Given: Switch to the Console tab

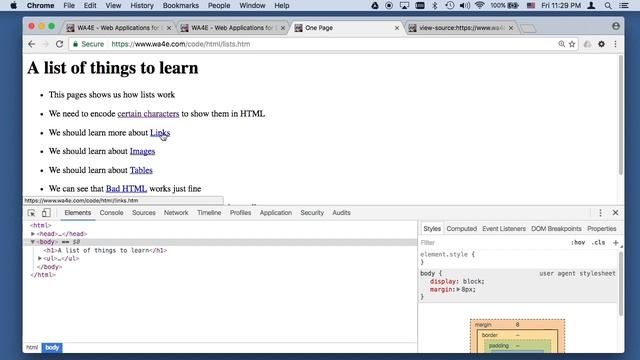Looking at the screenshot, I should click(x=111, y=213).
